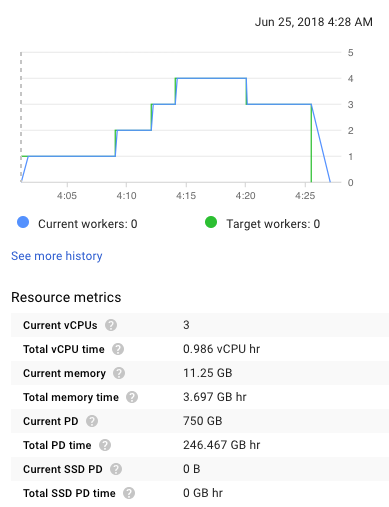Open help icon next to Current vCPUs
Screen dimensions: 389x507
pyautogui.click(x=111, y=325)
